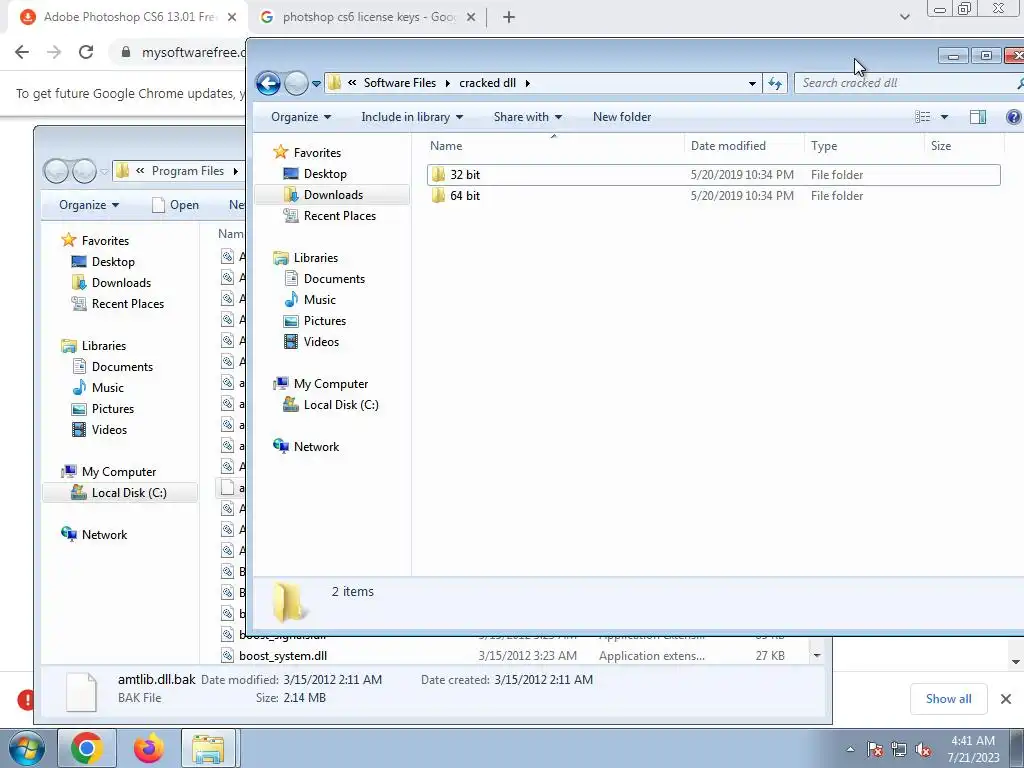The width and height of the screenshot is (1024, 768).
Task: Click Program Files breadcrumb in back window
Action: [187, 171]
